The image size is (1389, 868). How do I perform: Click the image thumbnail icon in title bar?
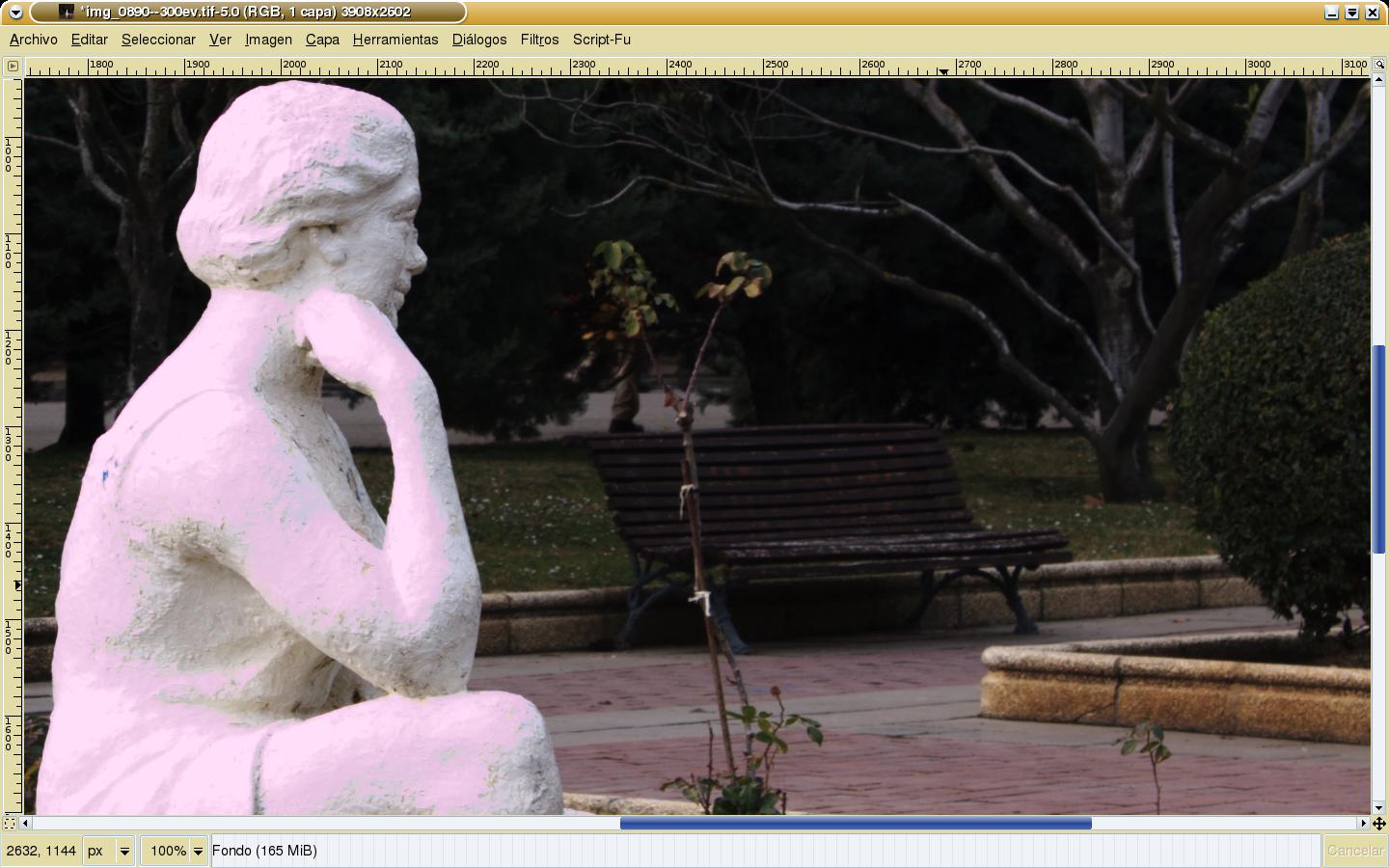coord(66,12)
